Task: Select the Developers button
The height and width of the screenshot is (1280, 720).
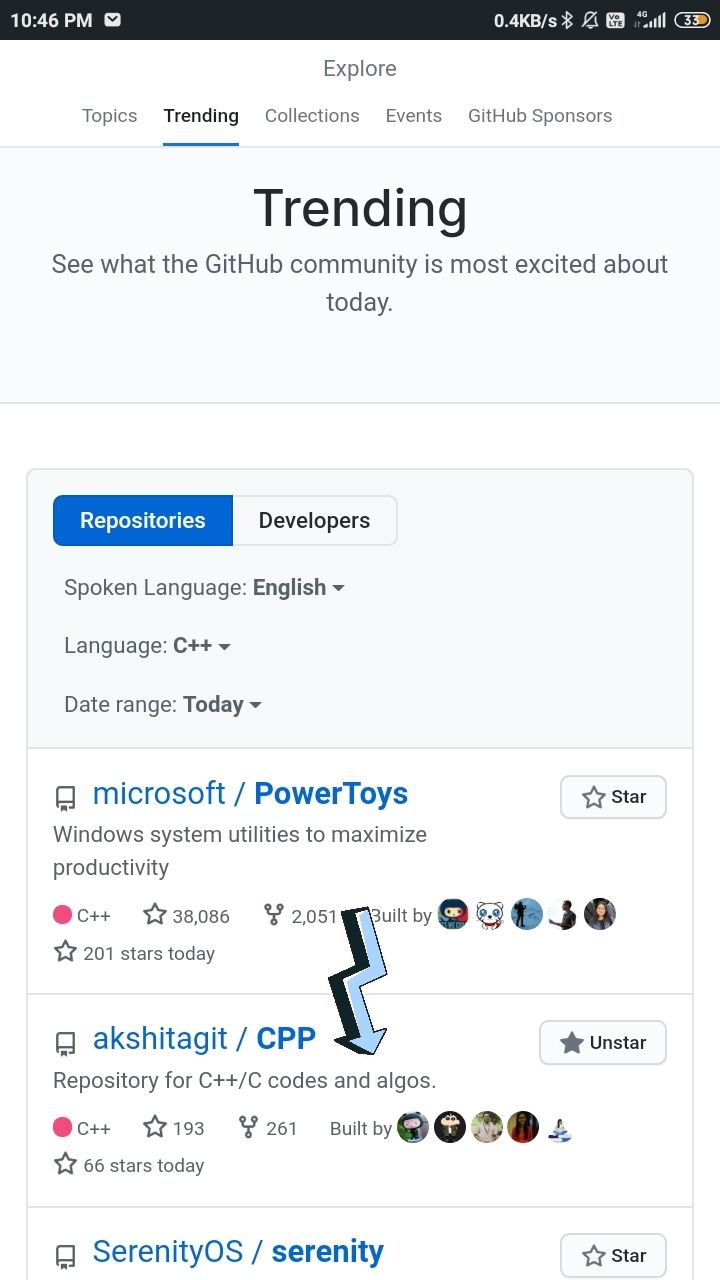Action: coord(314,521)
